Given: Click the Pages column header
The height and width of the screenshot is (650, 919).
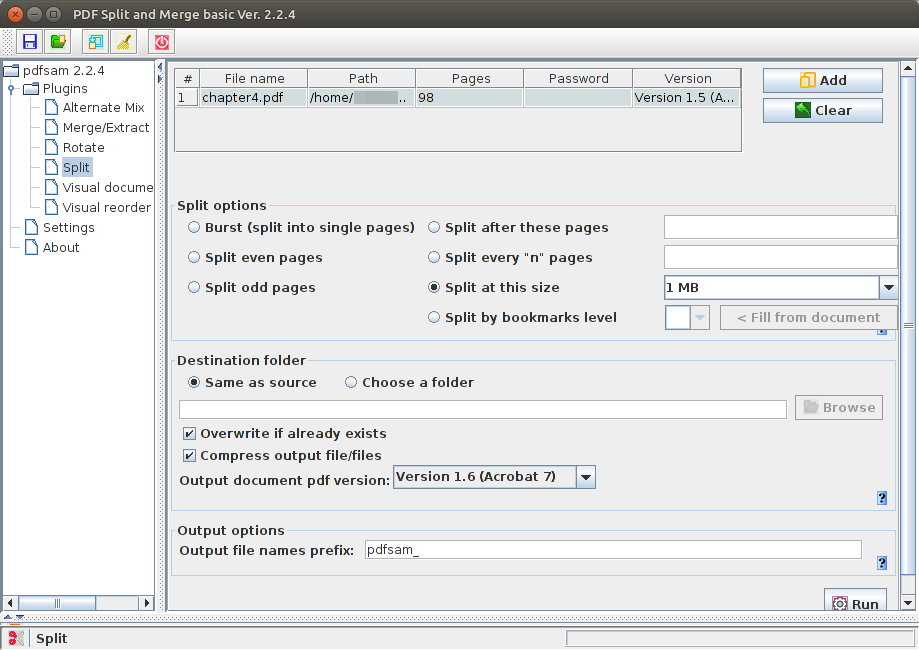Looking at the screenshot, I should click(x=470, y=79).
